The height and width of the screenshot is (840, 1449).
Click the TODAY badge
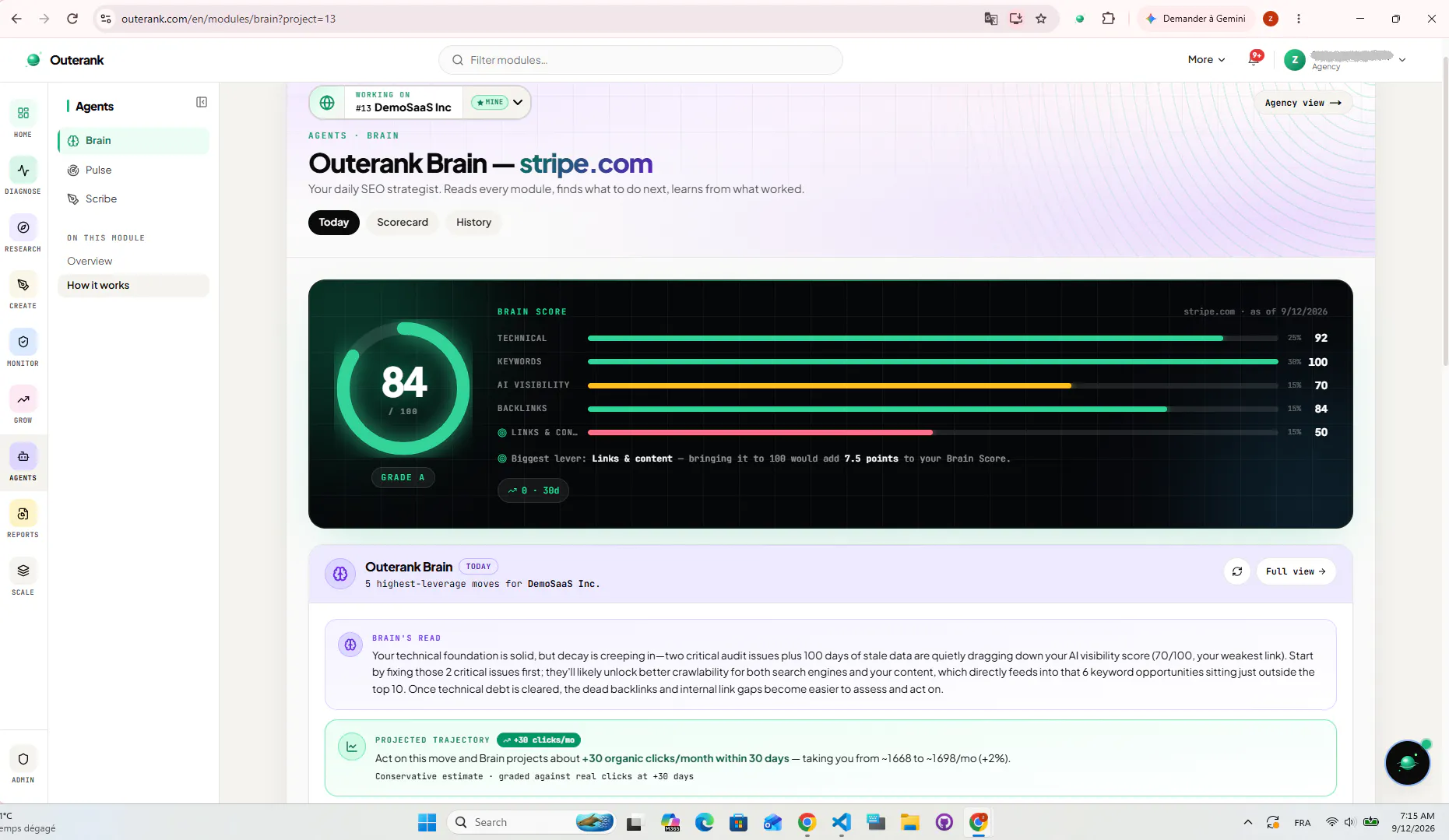(478, 567)
